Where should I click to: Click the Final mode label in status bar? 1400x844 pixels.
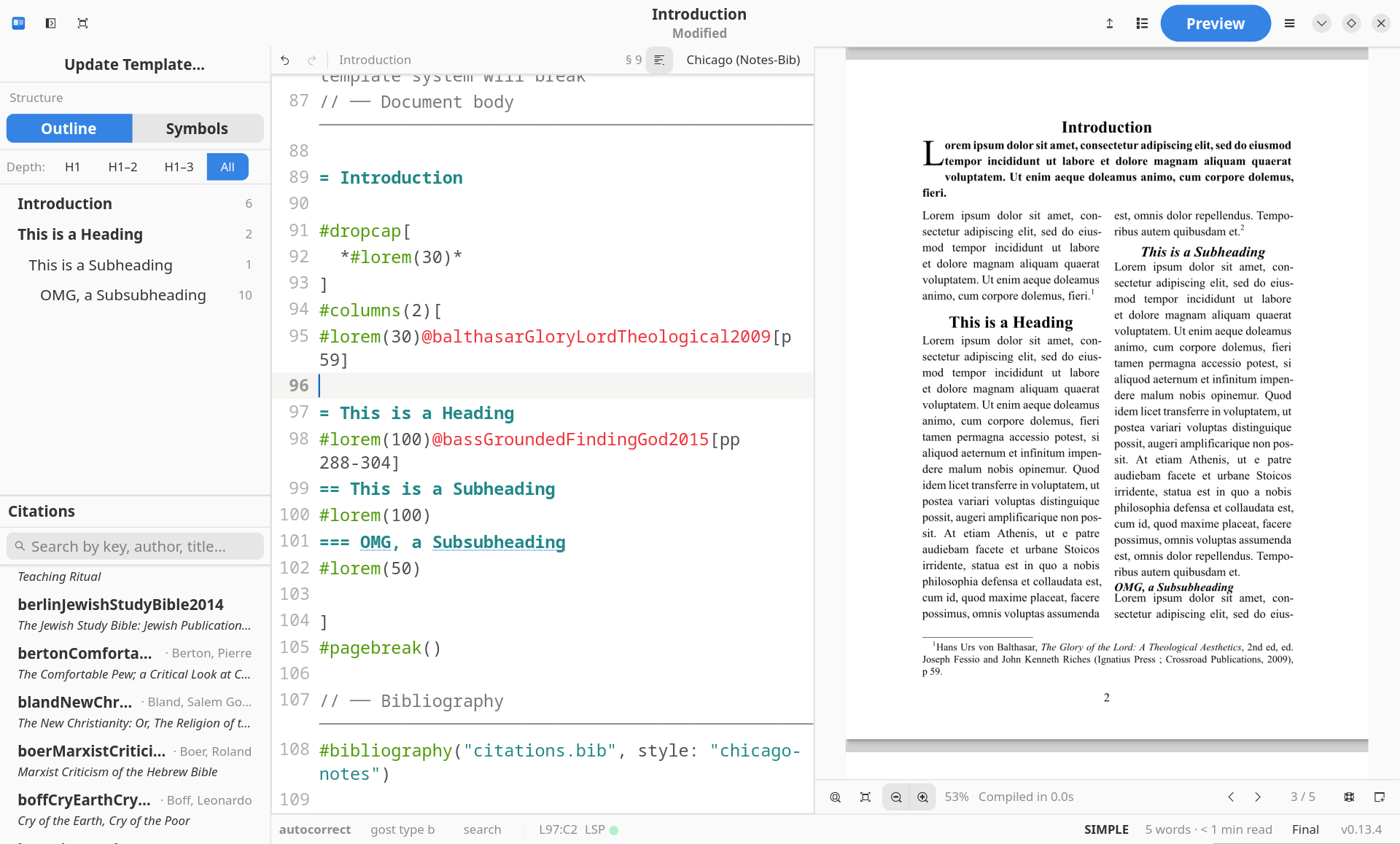[1305, 829]
